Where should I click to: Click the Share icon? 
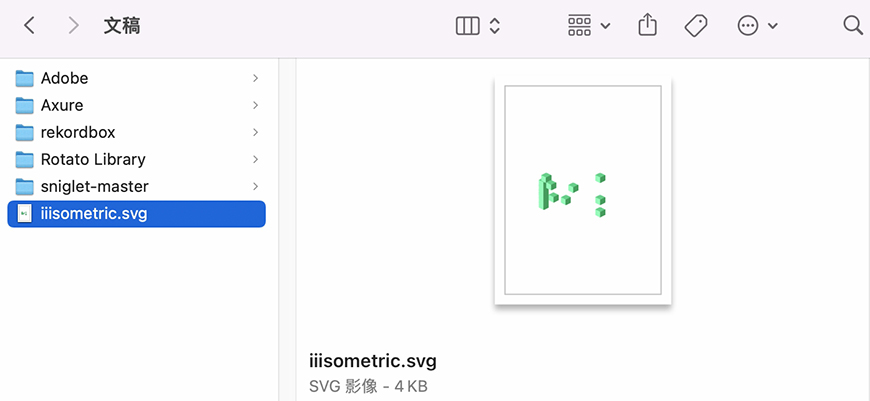[647, 25]
